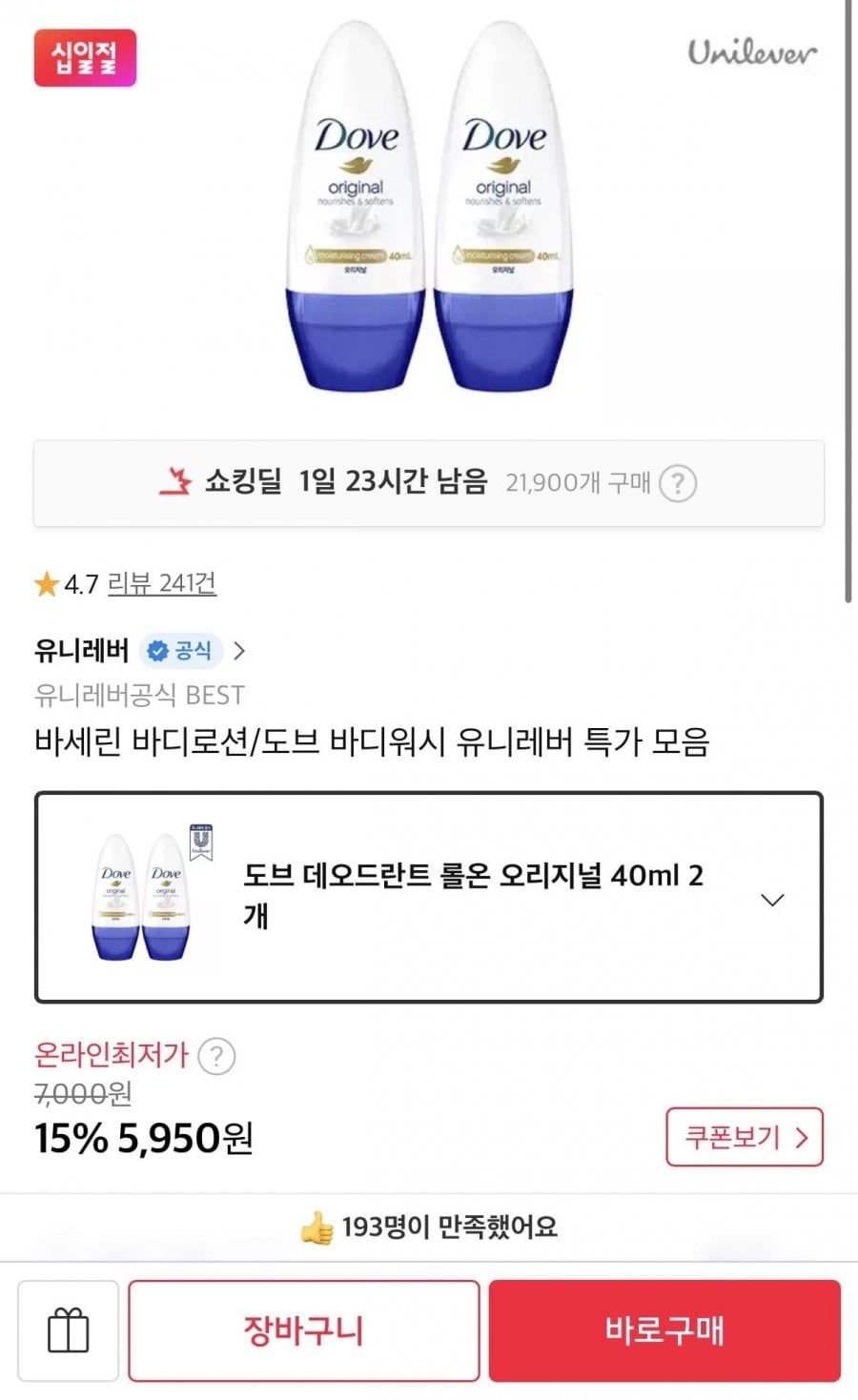Click the 바로구매 buy now button
This screenshot has height=1400, width=858.
point(664,1330)
